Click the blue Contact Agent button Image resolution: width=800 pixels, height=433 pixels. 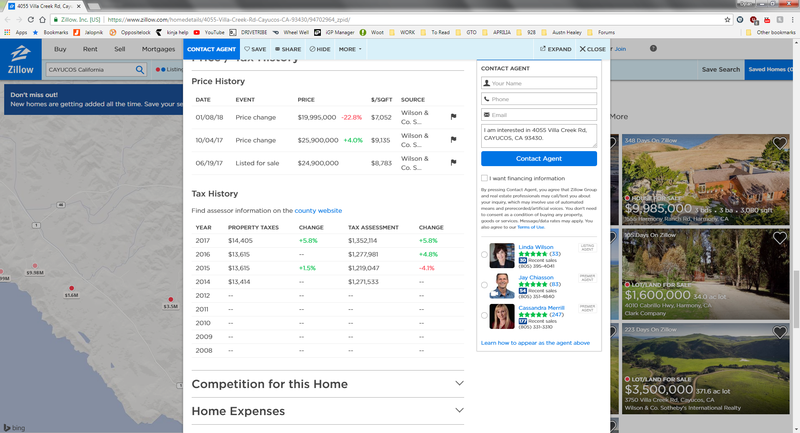tap(539, 159)
